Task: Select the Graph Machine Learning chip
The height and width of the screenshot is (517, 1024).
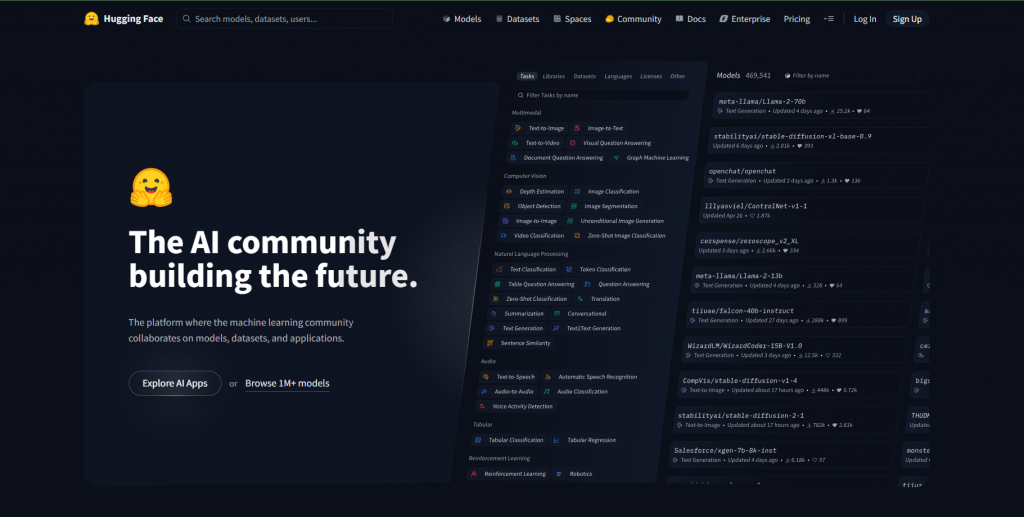Action: click(651, 158)
